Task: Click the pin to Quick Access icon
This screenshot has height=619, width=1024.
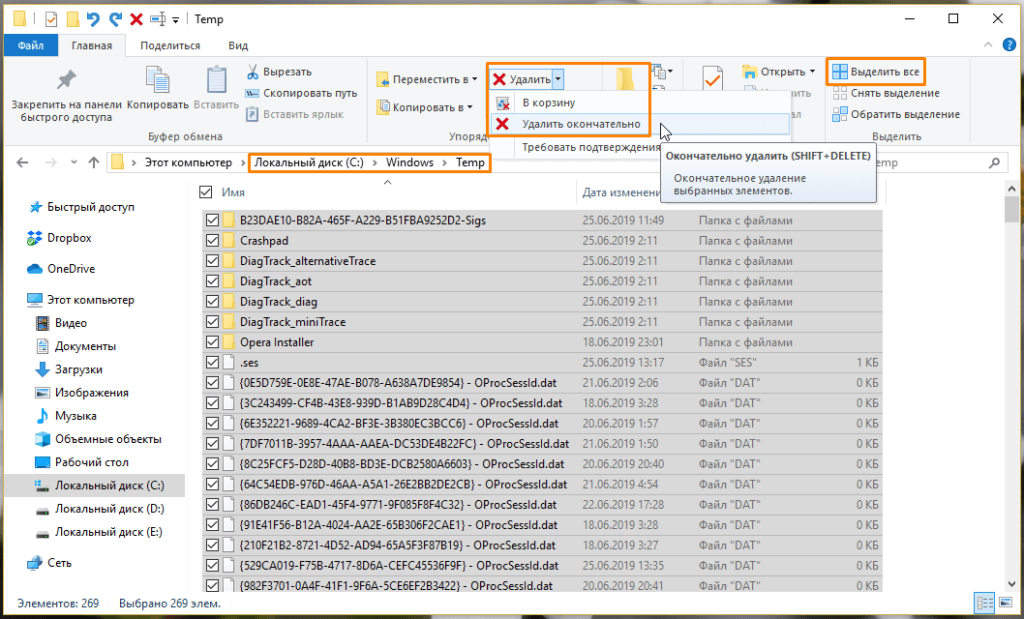Action: [66, 80]
